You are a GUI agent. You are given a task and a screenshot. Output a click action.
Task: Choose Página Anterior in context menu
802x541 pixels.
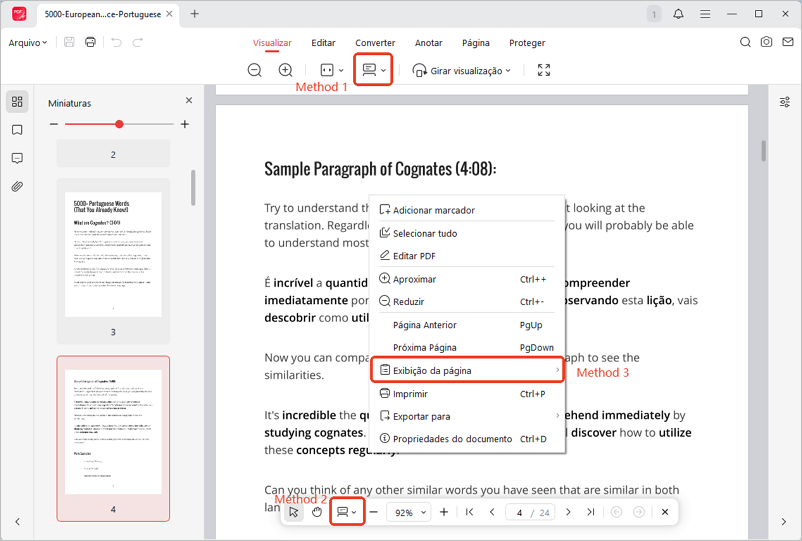467,325
